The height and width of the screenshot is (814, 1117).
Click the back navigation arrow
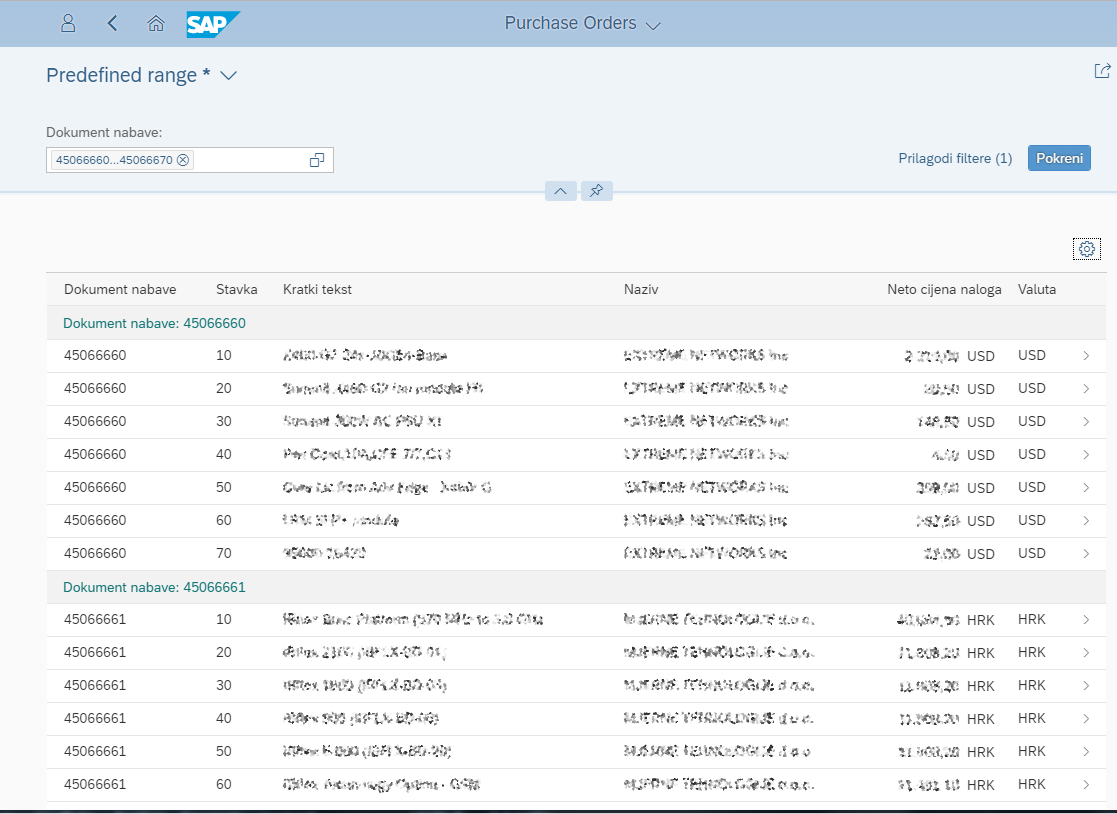click(112, 23)
